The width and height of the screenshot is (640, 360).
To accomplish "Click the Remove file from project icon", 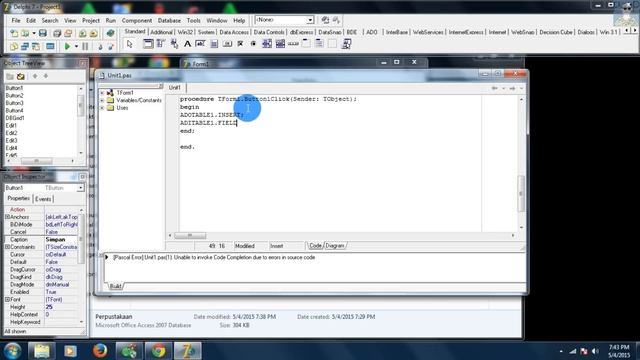I will point(93,33).
